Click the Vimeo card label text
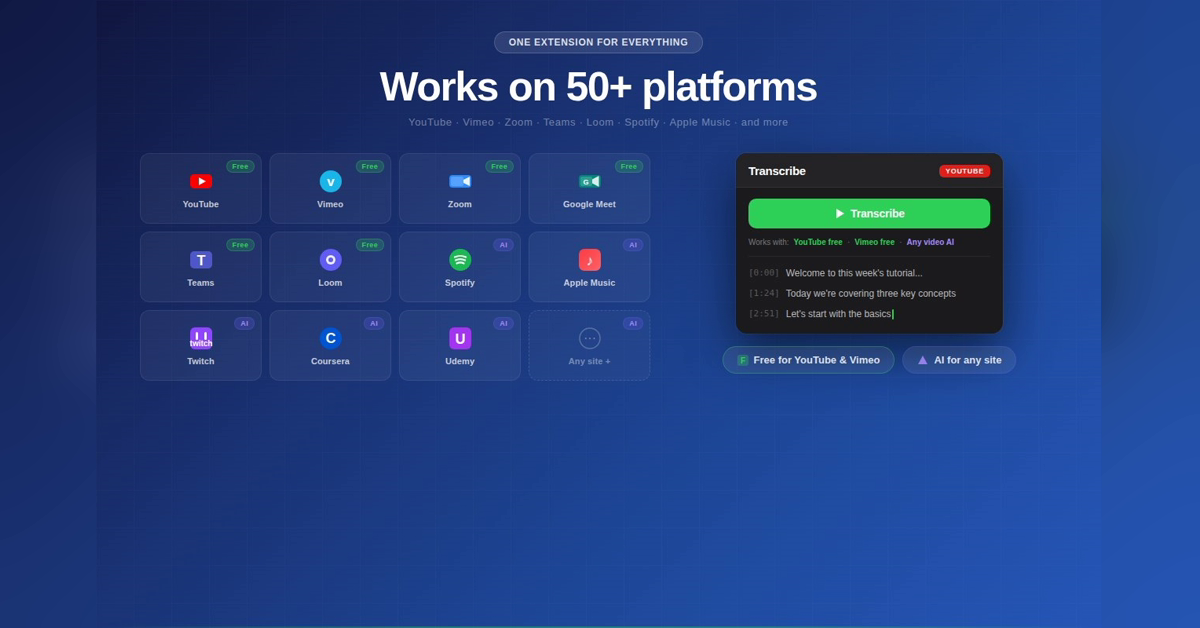This screenshot has height=628, width=1200. (x=330, y=204)
